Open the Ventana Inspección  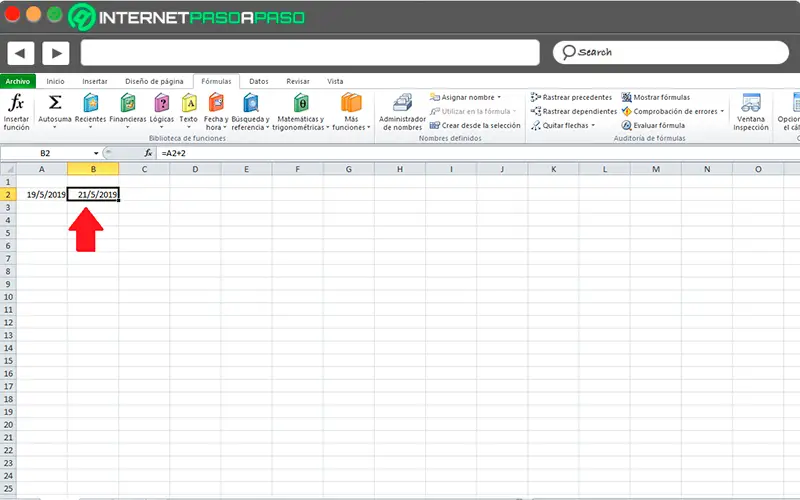click(751, 112)
